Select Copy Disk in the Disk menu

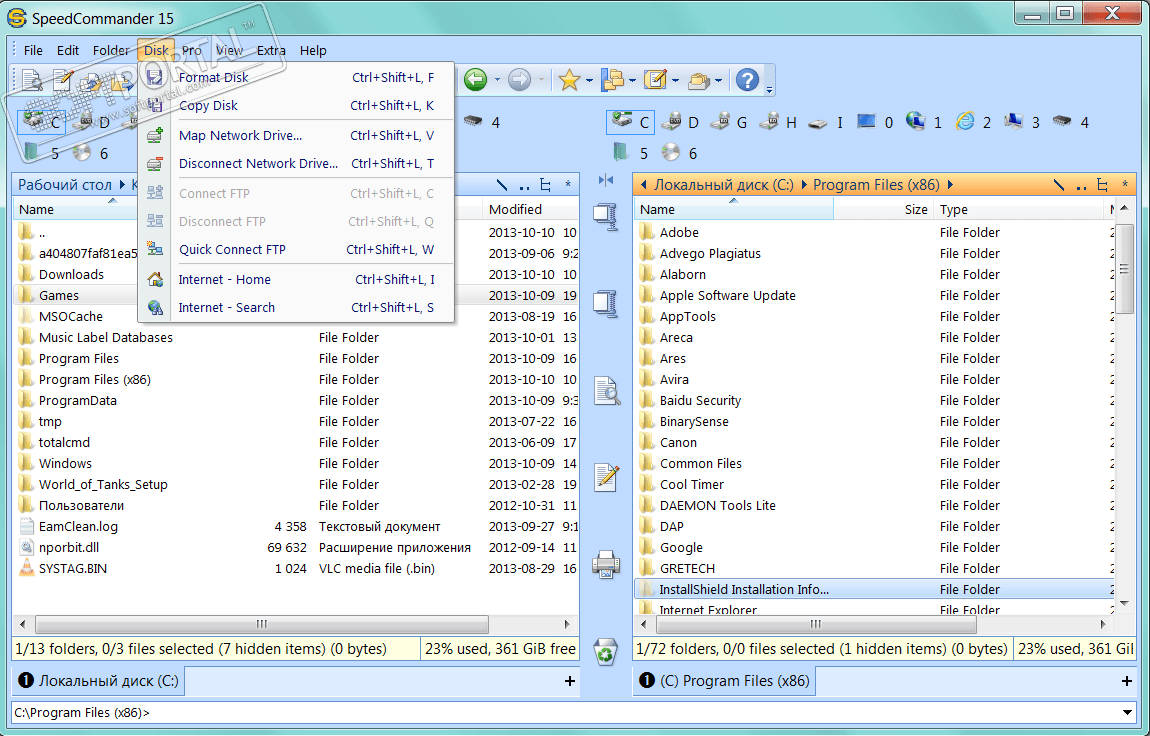pos(296,106)
